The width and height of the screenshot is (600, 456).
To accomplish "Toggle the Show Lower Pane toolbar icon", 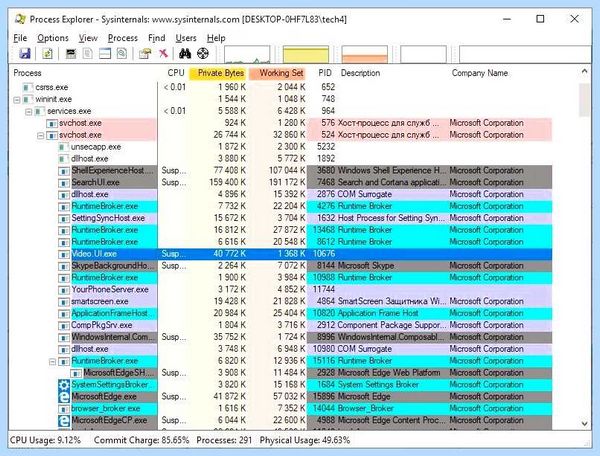I will pyautogui.click(x=105, y=54).
